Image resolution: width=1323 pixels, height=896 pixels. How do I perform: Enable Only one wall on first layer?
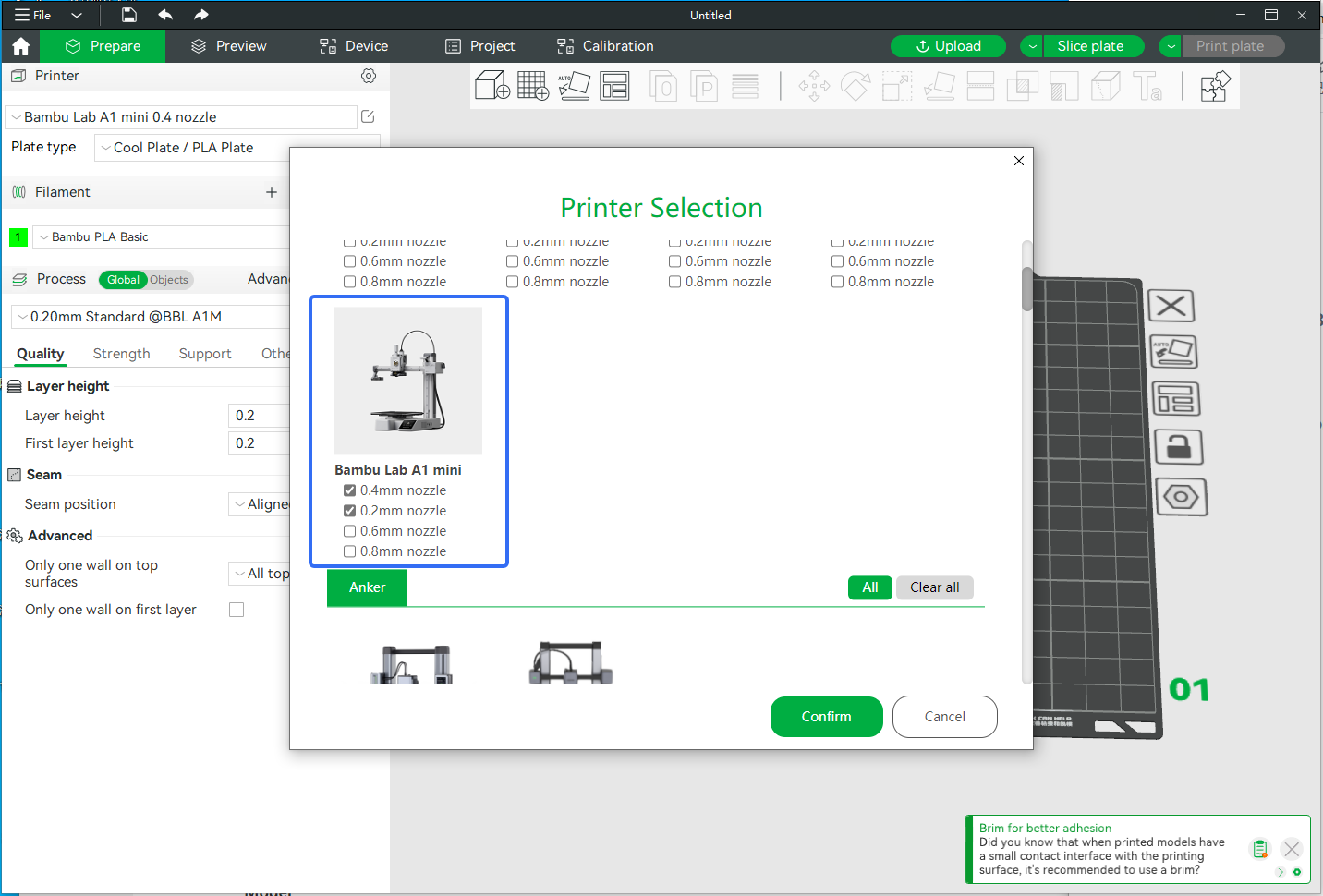(x=237, y=610)
